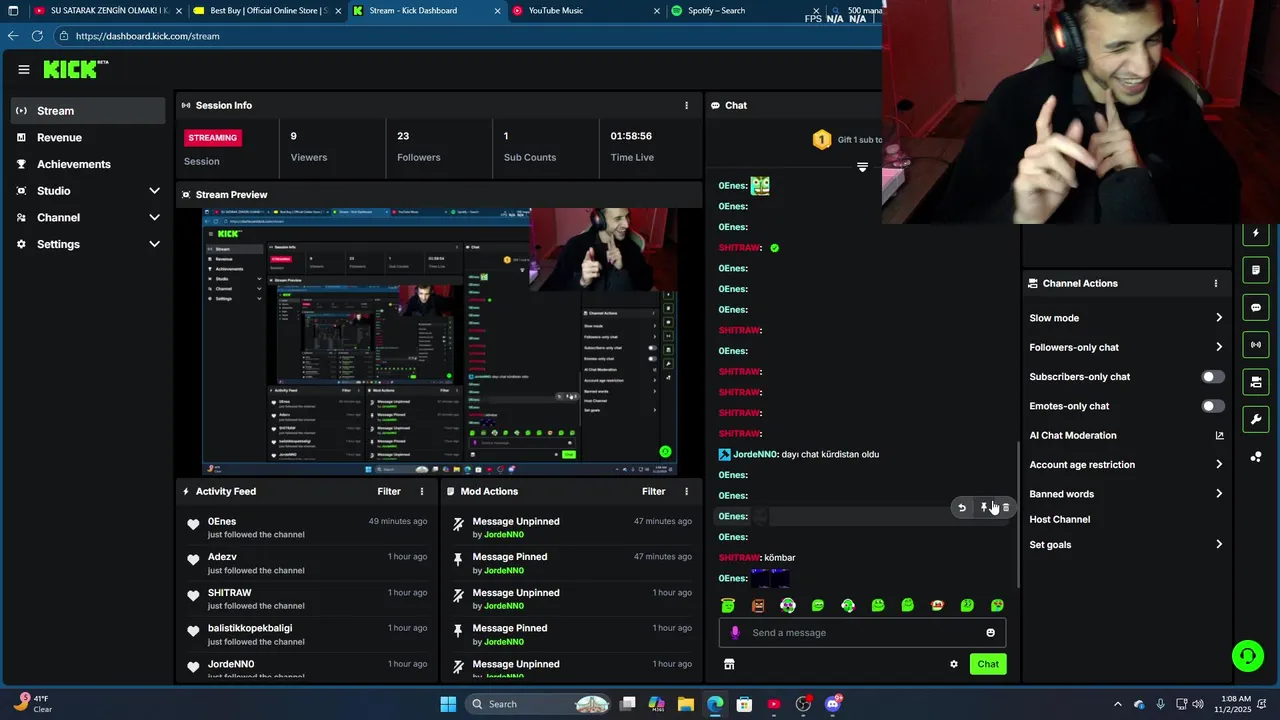Open the emoji picker in the message box
This screenshot has height=720, width=1280.
tap(991, 632)
